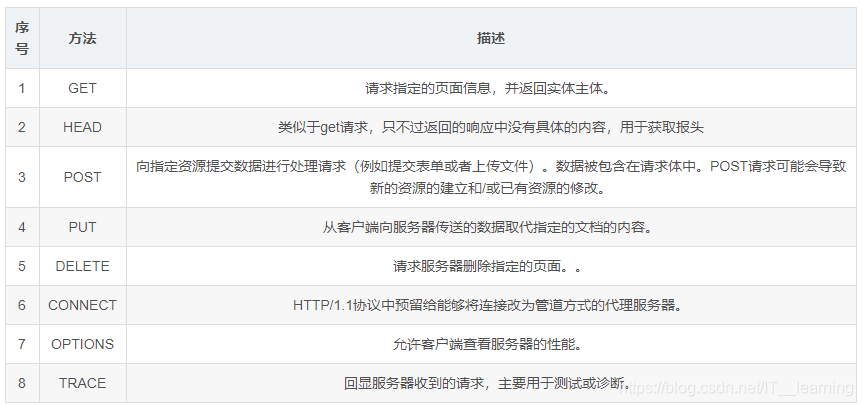Select the DELETE method cell
Screen dimensions: 862x406
click(82, 266)
